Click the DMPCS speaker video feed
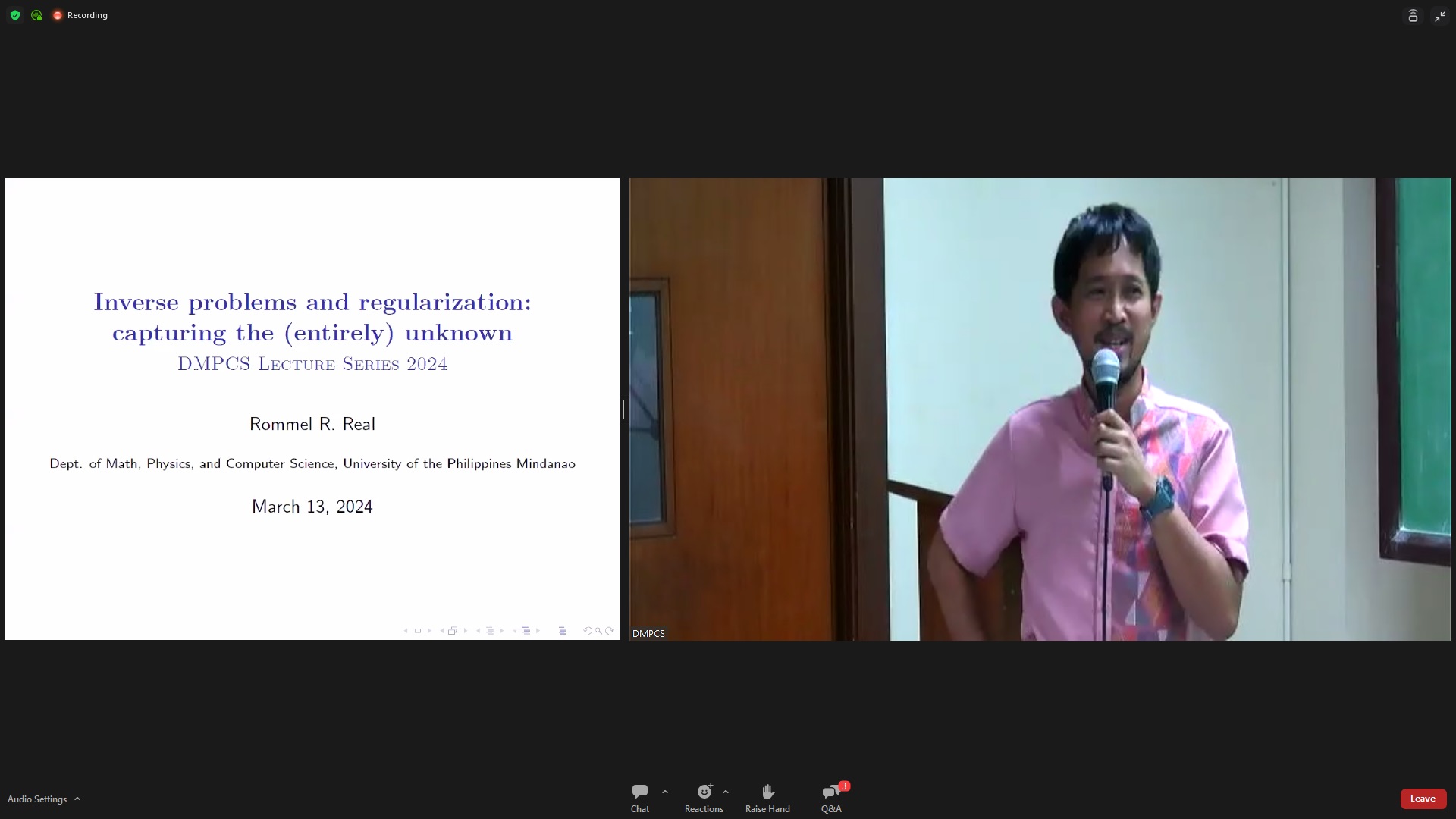This screenshot has height=819, width=1456. click(1040, 409)
